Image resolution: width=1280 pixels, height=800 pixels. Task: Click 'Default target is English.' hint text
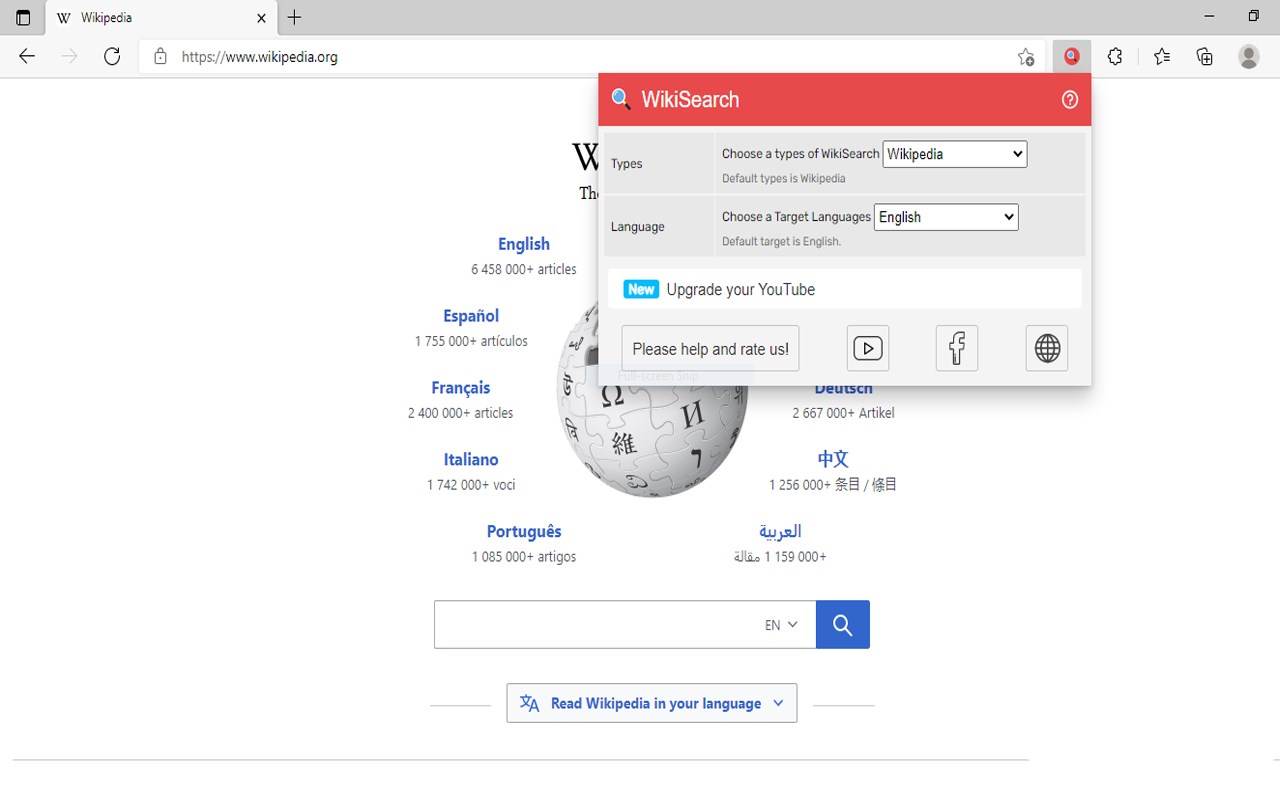(782, 241)
